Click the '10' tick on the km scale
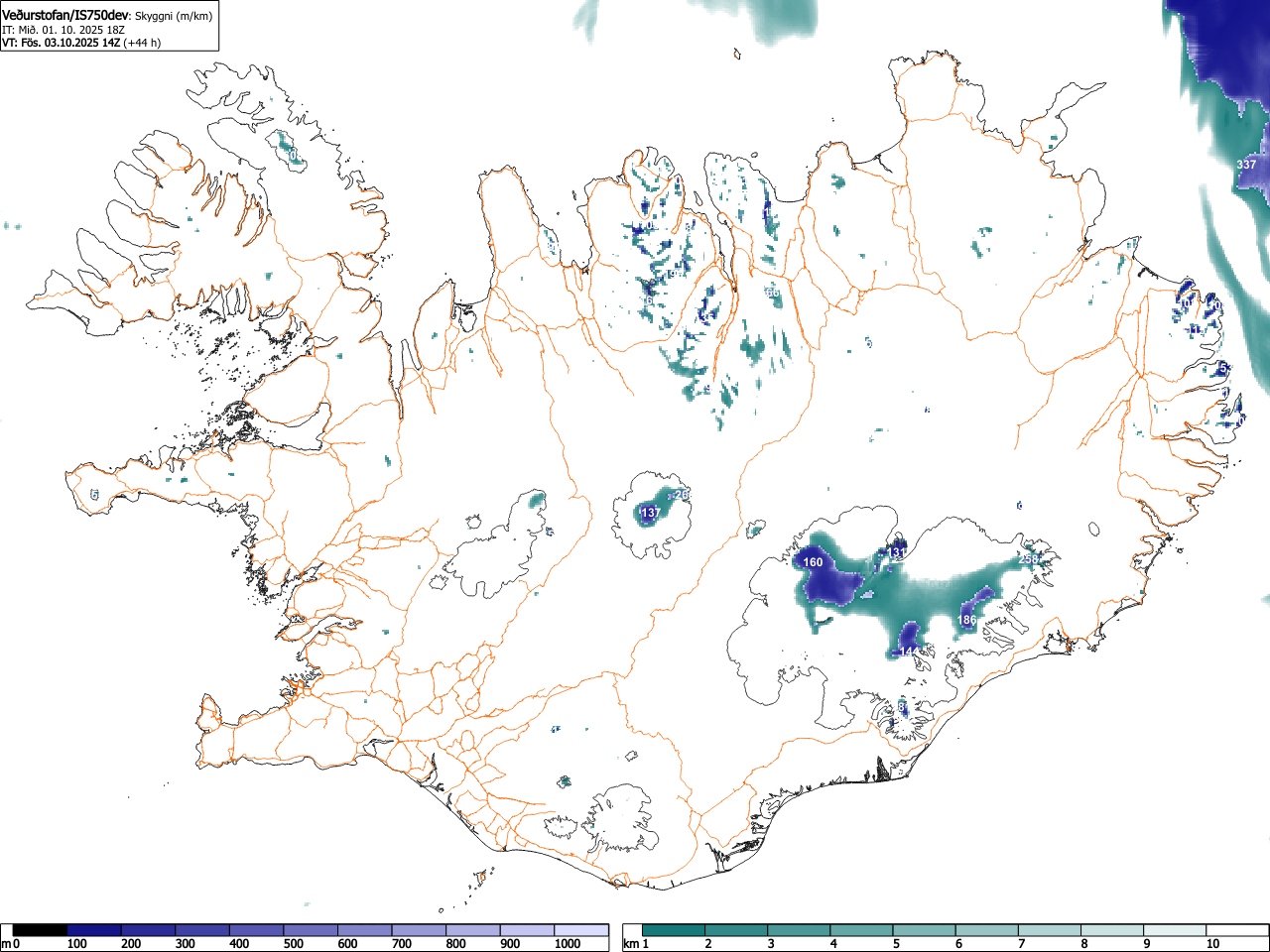1270x952 pixels. (x=1211, y=944)
